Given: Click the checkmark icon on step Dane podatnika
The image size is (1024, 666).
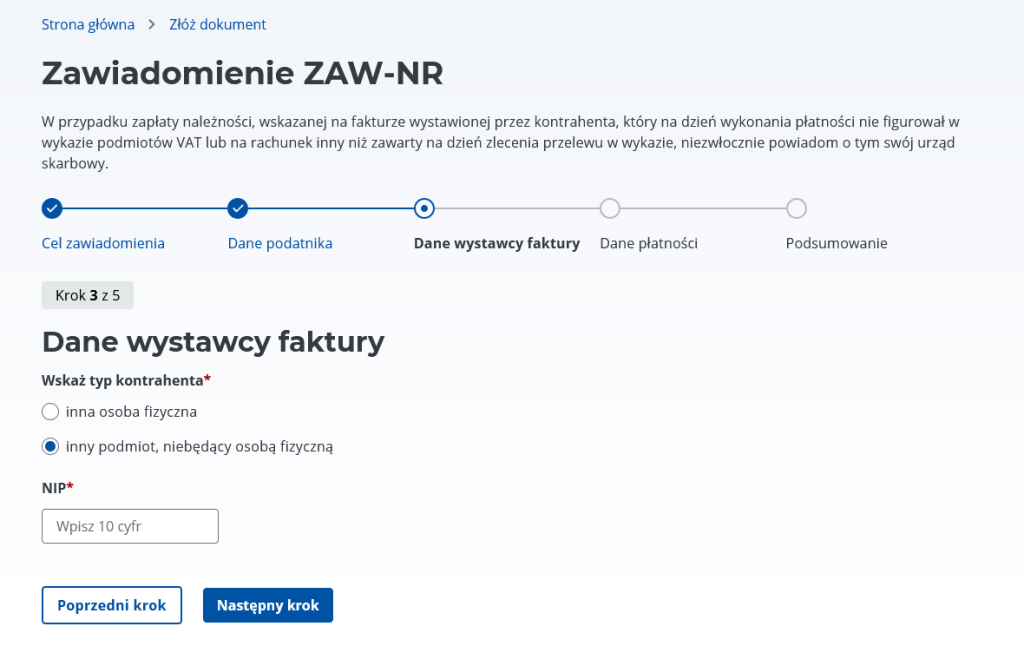Looking at the screenshot, I should (x=238, y=209).
